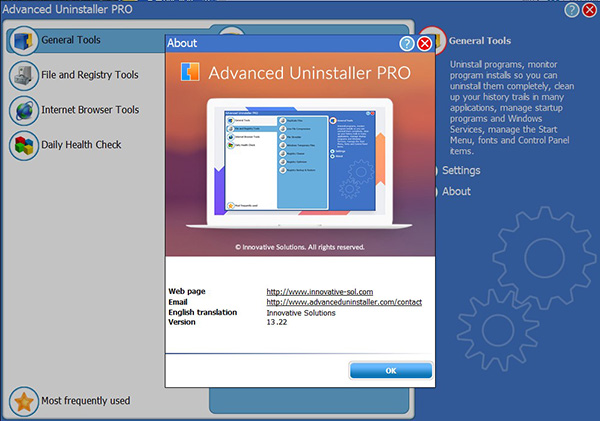Click the Web page label
The image size is (600, 421).
(187, 291)
